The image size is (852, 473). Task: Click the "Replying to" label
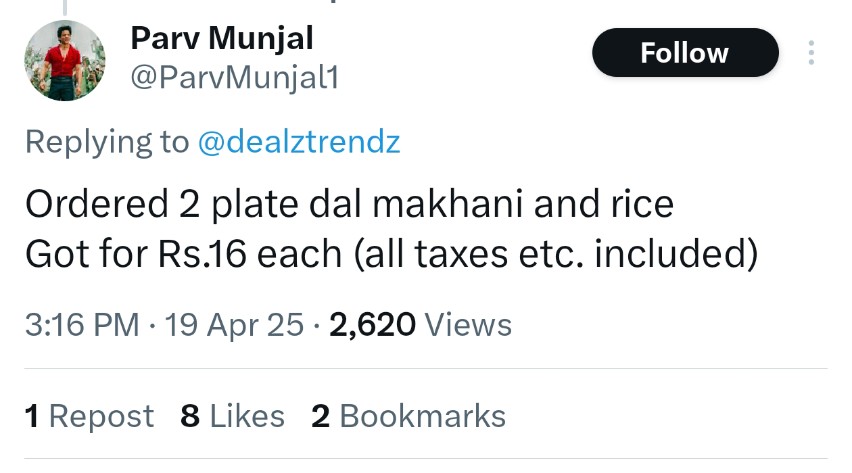pos(107,141)
